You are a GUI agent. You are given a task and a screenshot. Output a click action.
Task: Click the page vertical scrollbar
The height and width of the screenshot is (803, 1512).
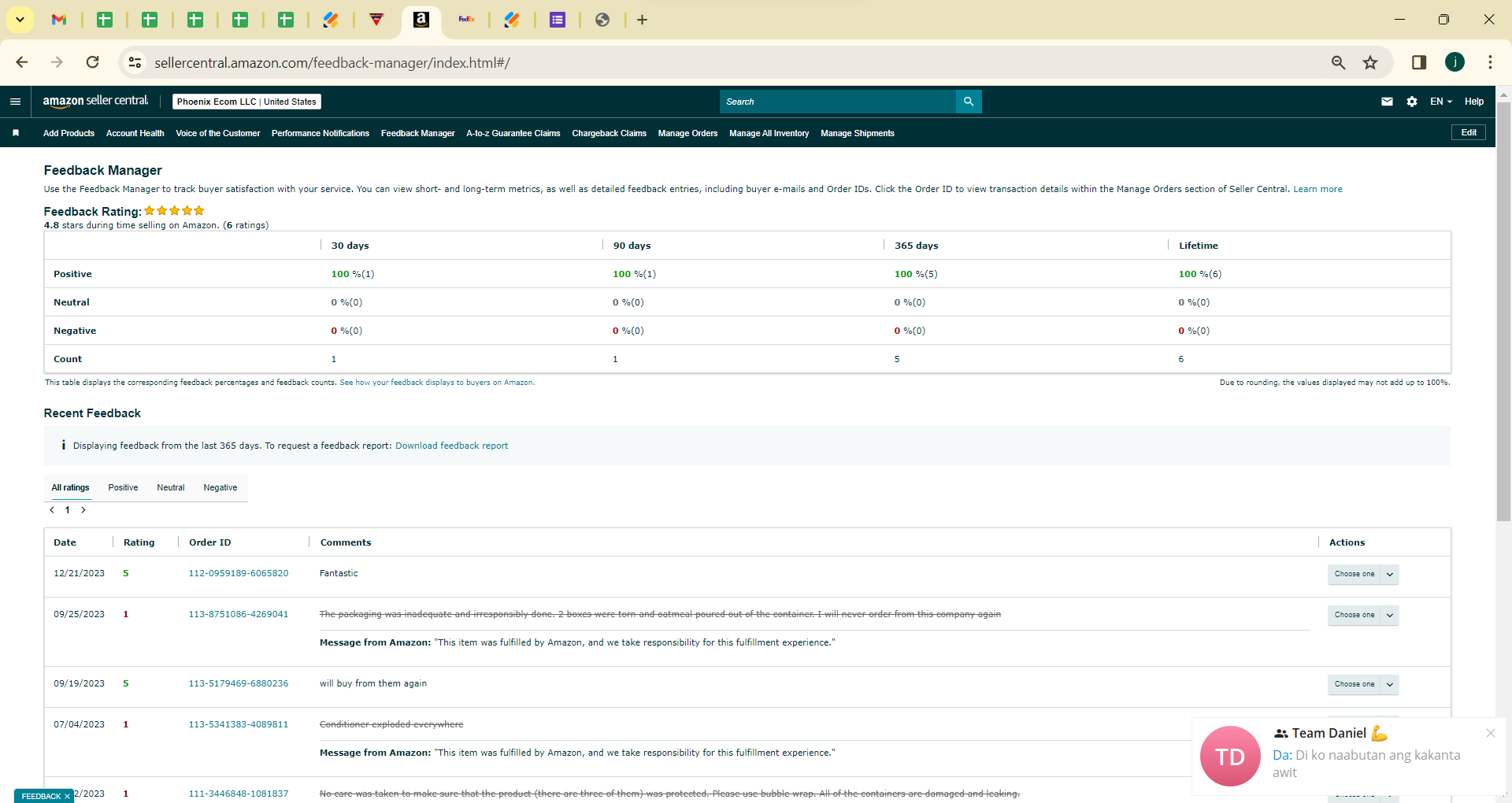tap(1504, 311)
